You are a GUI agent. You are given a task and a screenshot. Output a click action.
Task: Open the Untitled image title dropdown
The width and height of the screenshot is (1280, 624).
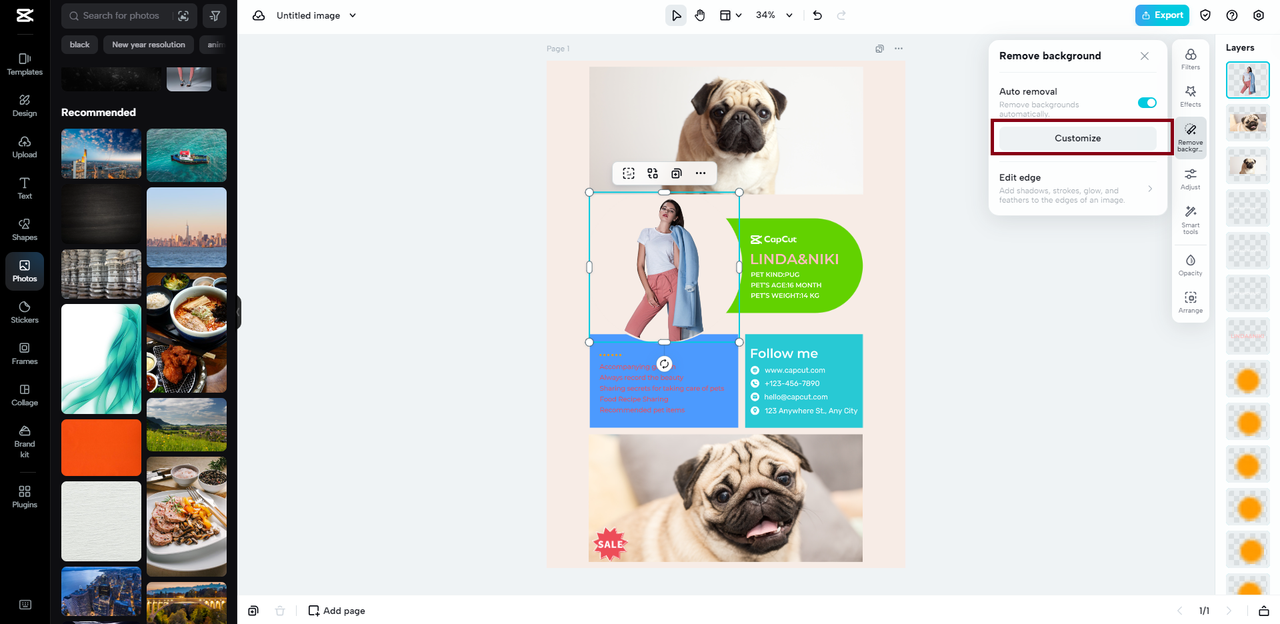(317, 15)
